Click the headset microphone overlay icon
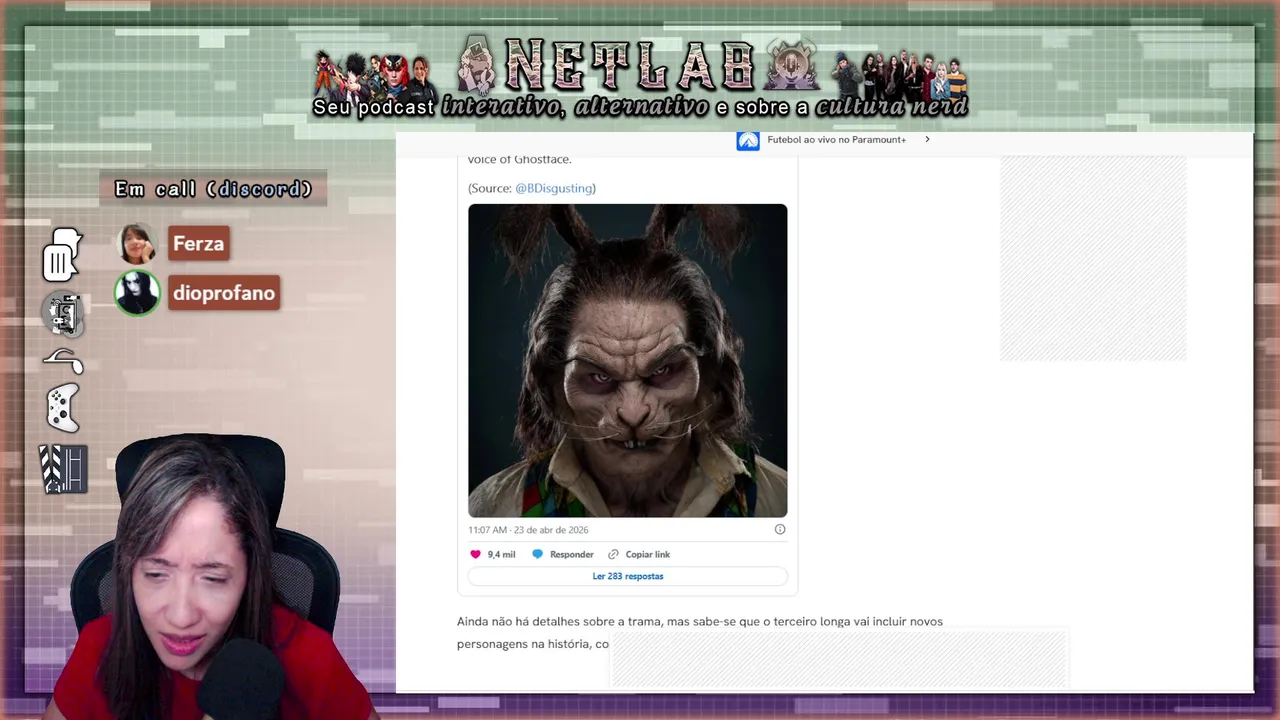The width and height of the screenshot is (1280, 720). (x=62, y=361)
